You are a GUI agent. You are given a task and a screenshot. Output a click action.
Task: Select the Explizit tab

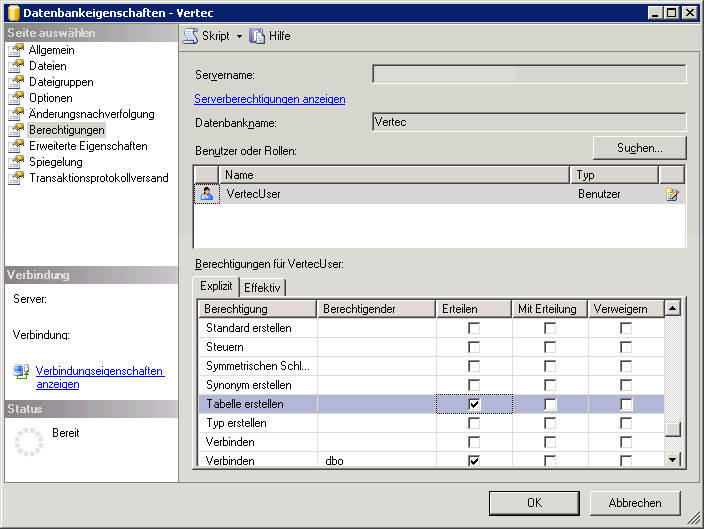coord(216,286)
